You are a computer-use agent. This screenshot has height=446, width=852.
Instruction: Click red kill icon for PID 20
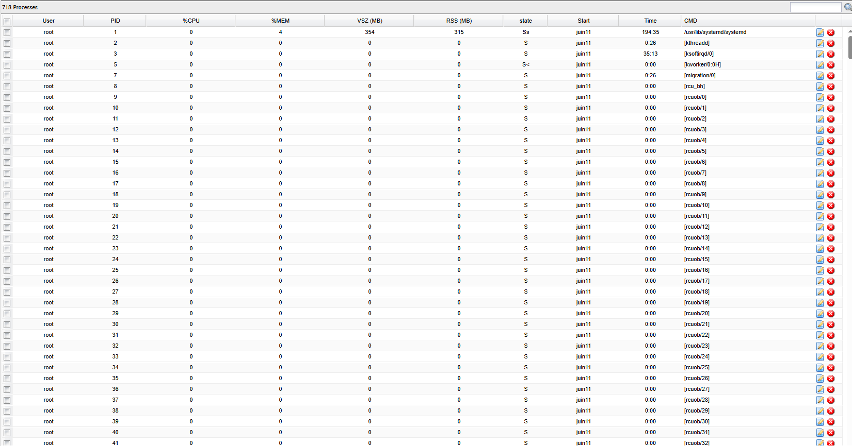pos(831,216)
